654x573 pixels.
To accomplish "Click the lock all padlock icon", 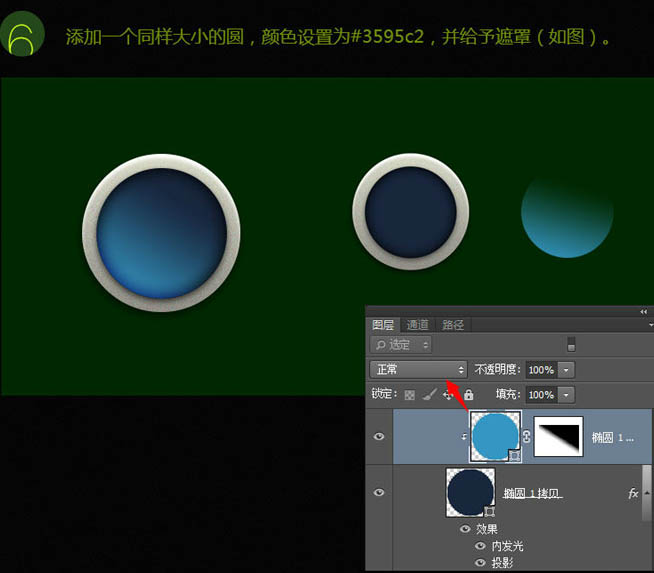I will pos(468,395).
